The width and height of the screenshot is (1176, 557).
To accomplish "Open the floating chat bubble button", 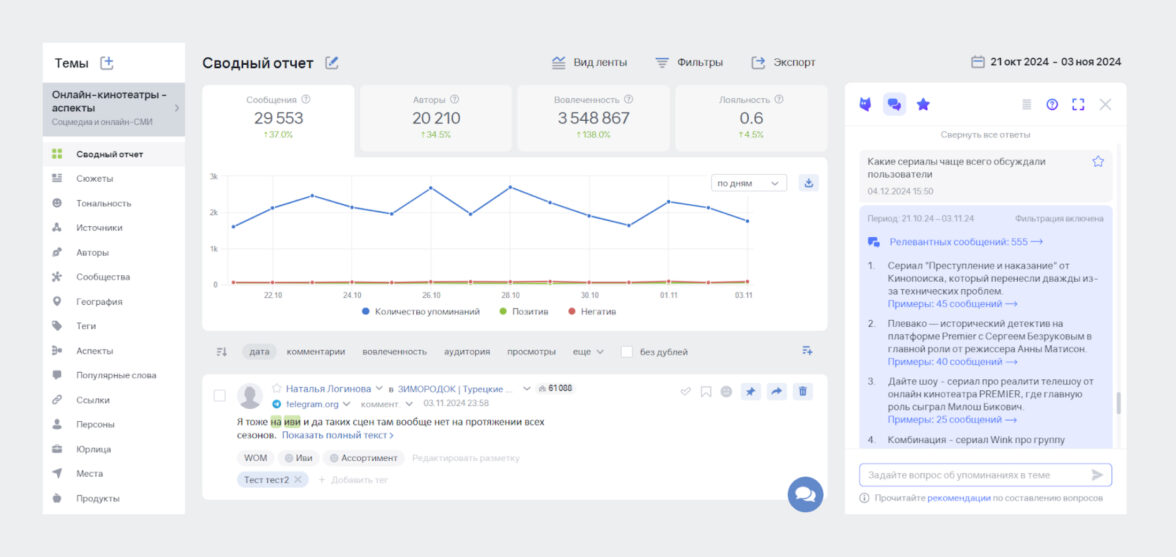I will pyautogui.click(x=805, y=494).
